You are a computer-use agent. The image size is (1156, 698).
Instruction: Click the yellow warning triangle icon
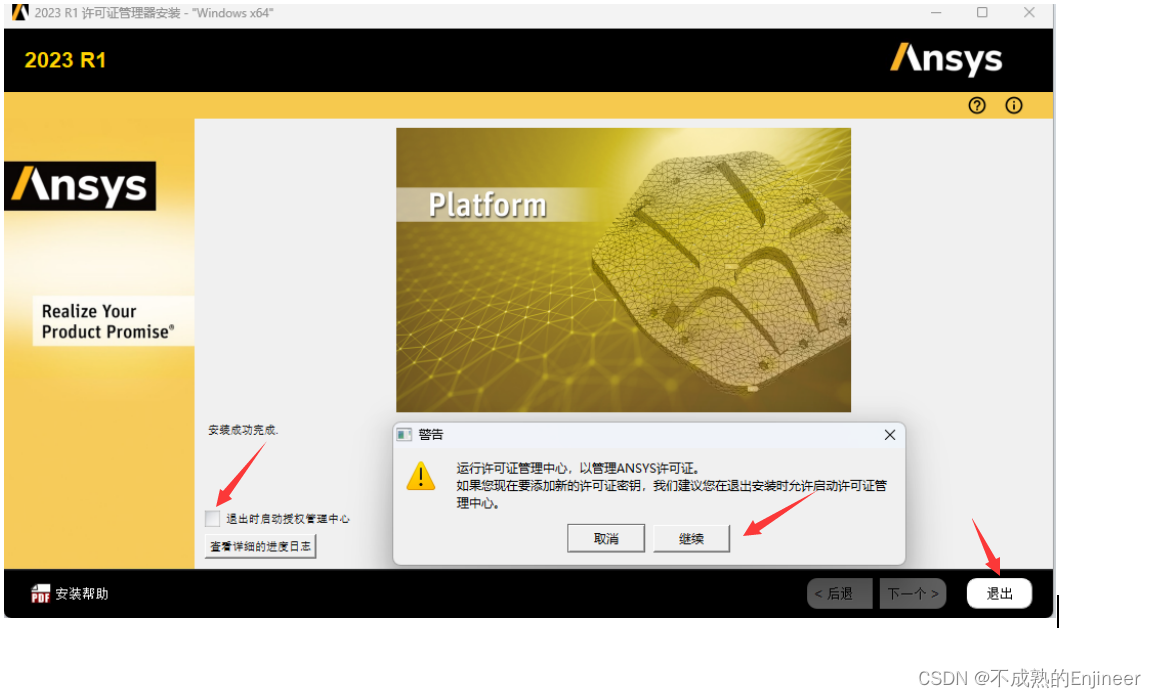click(x=421, y=476)
